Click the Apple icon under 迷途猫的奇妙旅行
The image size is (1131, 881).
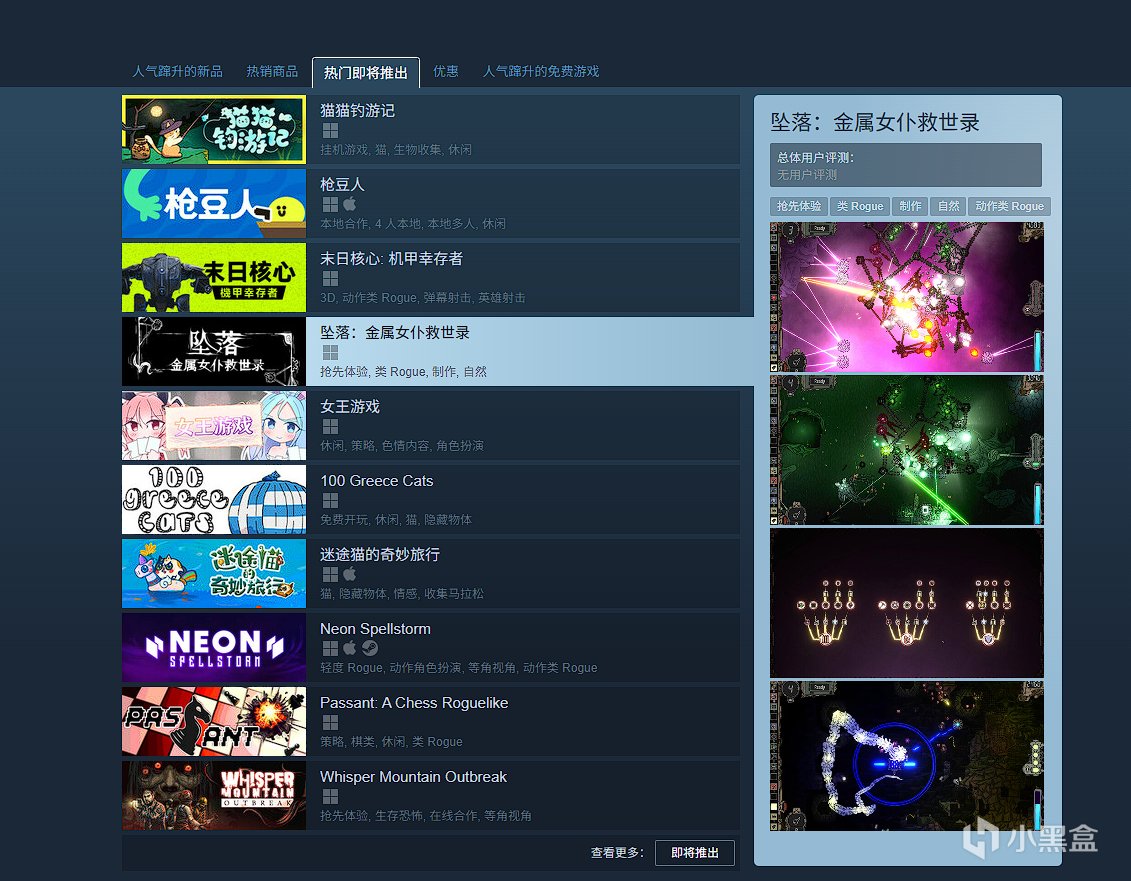pyautogui.click(x=350, y=574)
